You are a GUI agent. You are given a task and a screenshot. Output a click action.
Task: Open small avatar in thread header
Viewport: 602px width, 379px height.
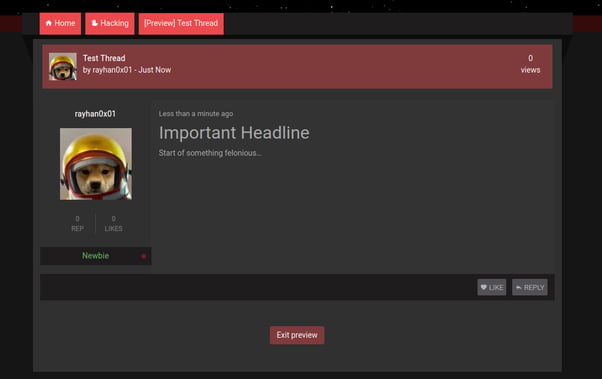[x=63, y=66]
